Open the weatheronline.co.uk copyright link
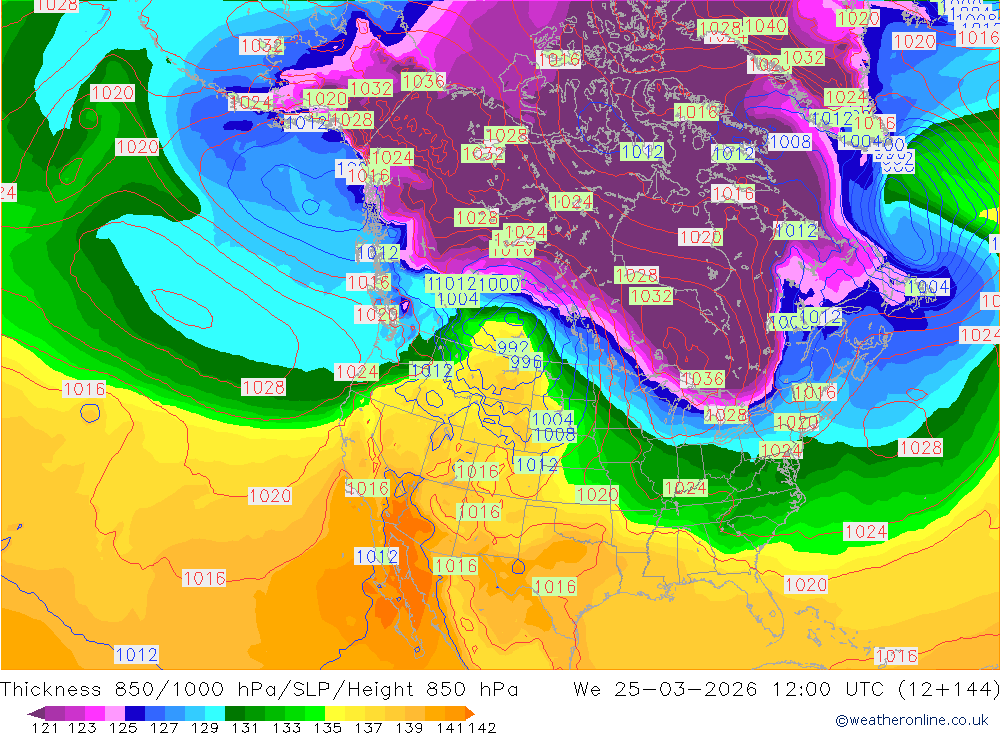Viewport: 1000px width, 733px height. tap(911, 720)
